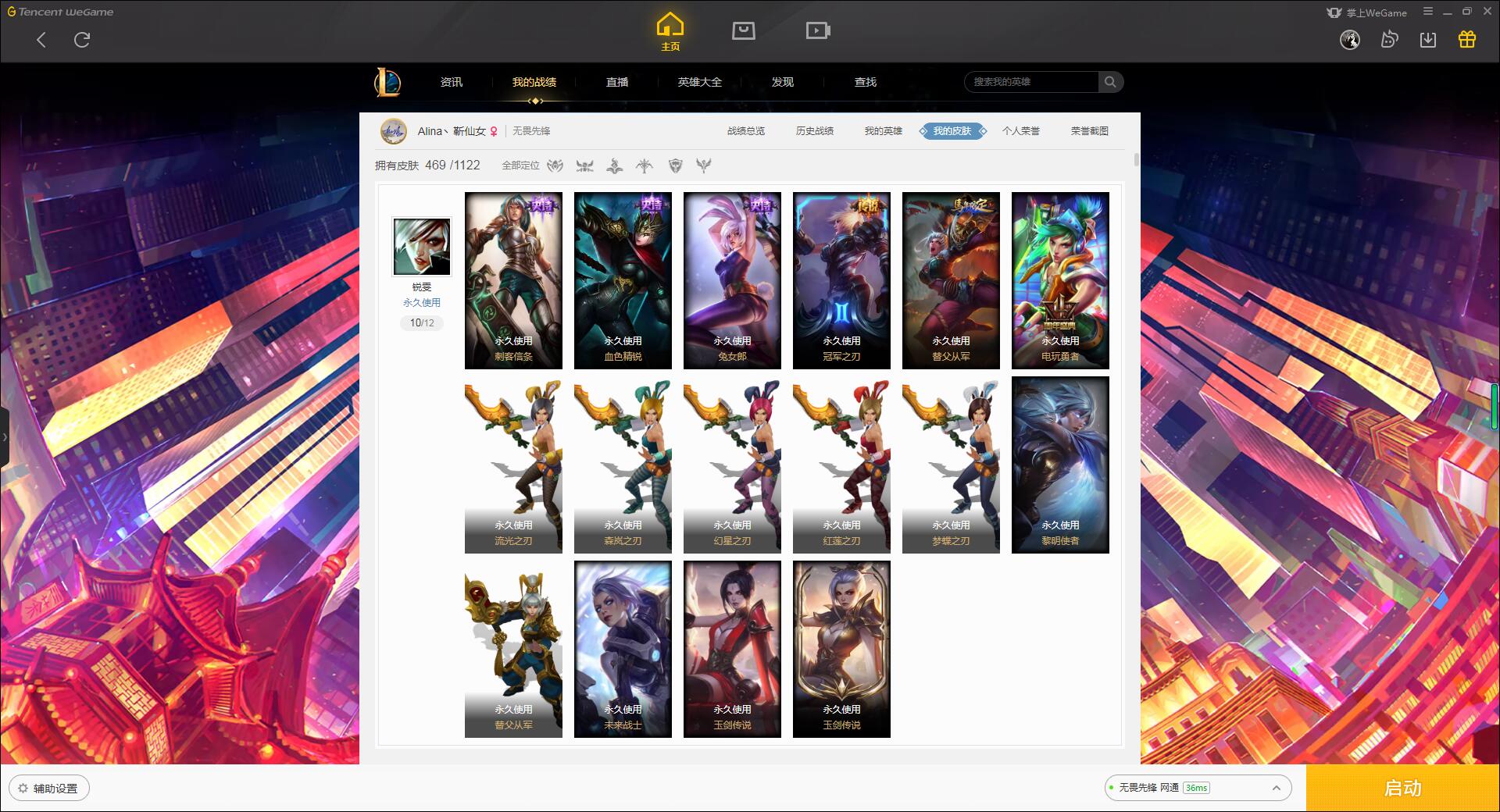Open 血色精锐 skin card
Screen dimensions: 1500x812
pyautogui.click(x=623, y=280)
